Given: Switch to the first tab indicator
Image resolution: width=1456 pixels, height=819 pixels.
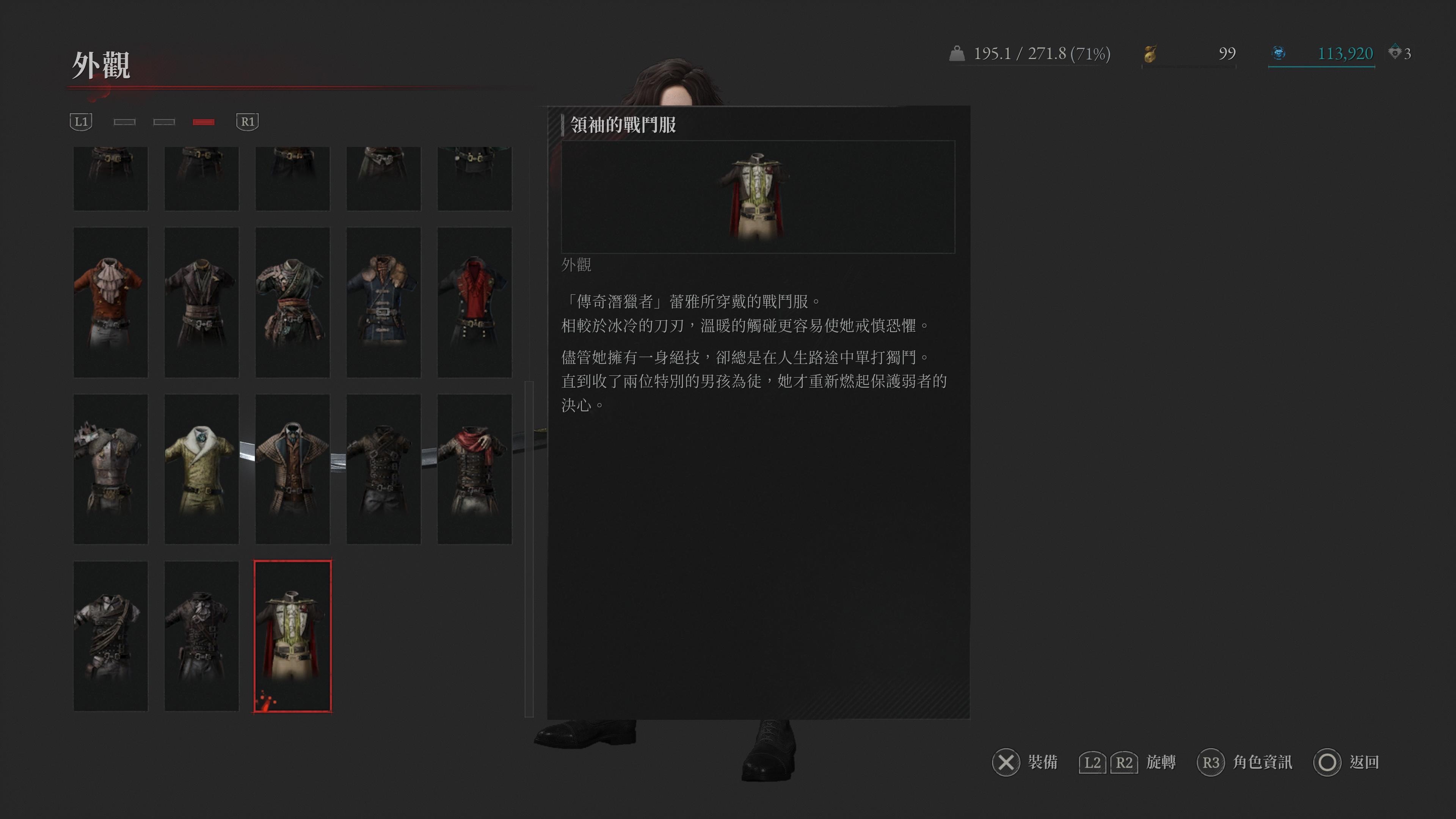Looking at the screenshot, I should 124,122.
